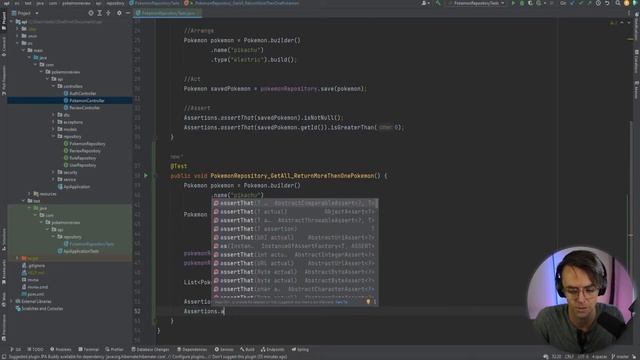
Task: Build project with hammer icon
Action: [x=438, y=3]
